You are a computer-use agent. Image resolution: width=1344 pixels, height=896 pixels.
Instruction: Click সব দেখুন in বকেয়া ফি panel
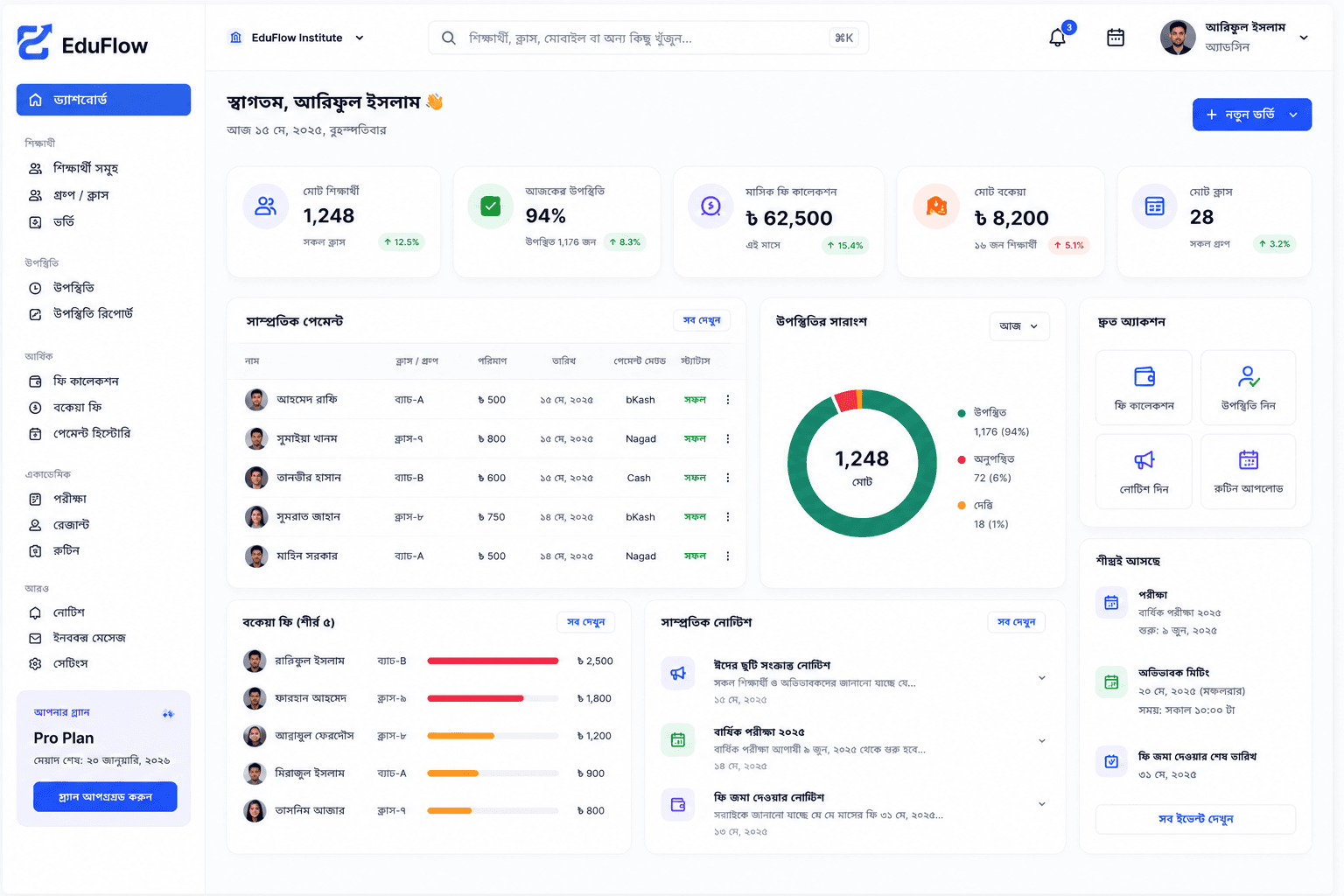[585, 622]
